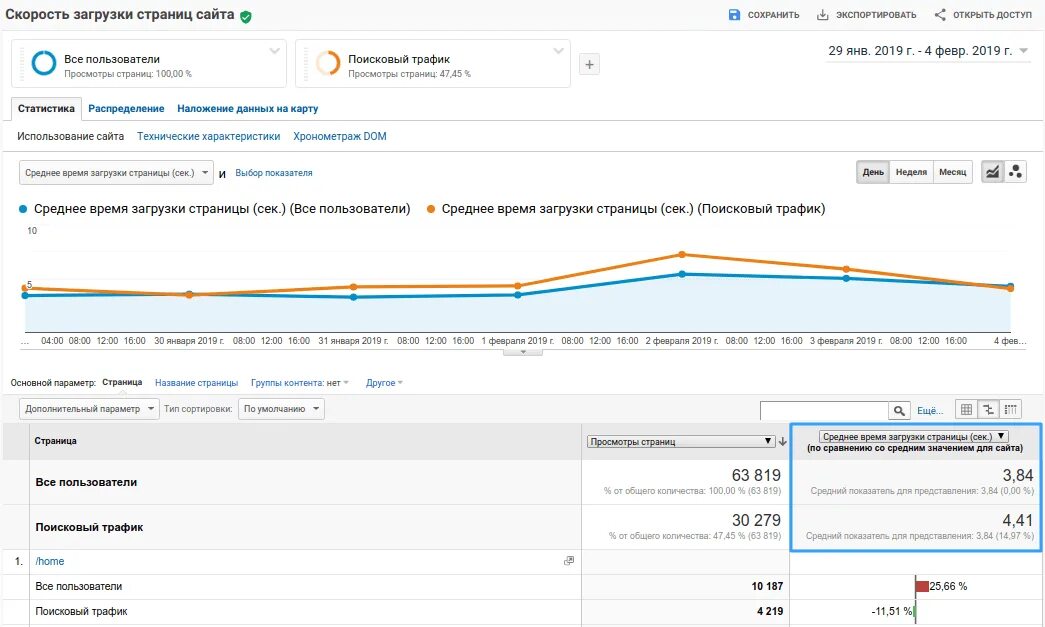Click the -11,51 % comparison value
Viewport: 1045px width, 627px height.
(x=892, y=611)
